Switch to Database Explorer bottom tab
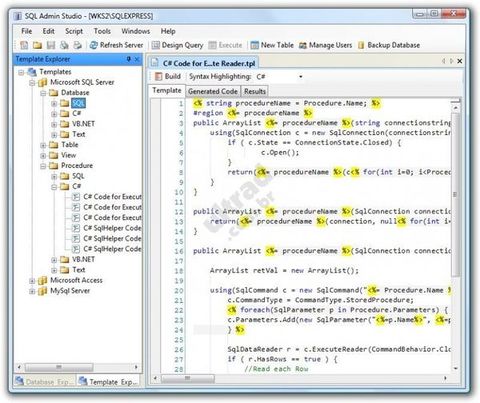Image resolution: width=480 pixels, height=403 pixels. (44, 382)
